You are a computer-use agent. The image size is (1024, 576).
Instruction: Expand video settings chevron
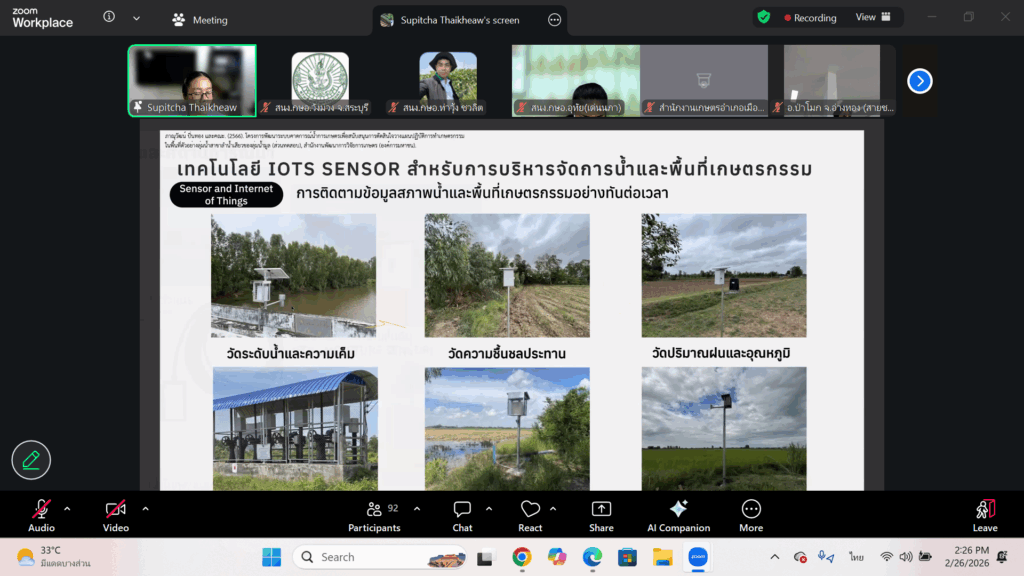(145, 509)
